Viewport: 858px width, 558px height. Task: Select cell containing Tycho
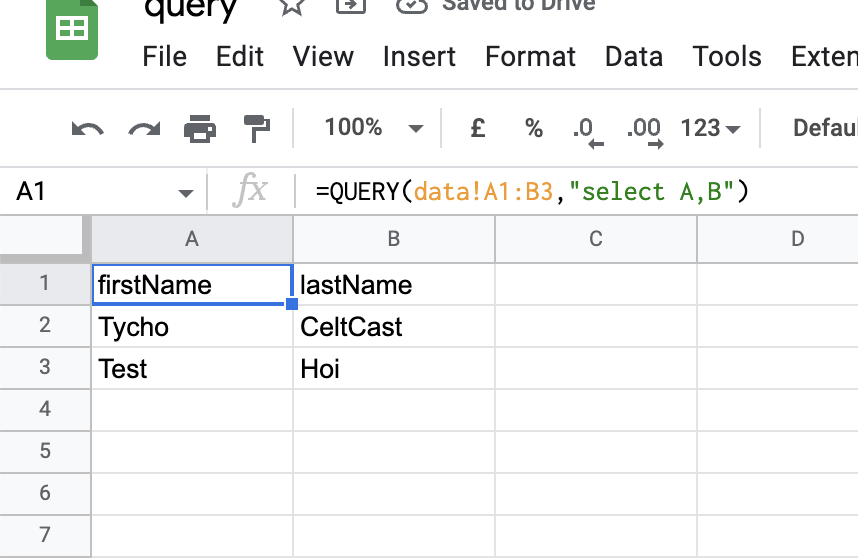pyautogui.click(x=192, y=327)
